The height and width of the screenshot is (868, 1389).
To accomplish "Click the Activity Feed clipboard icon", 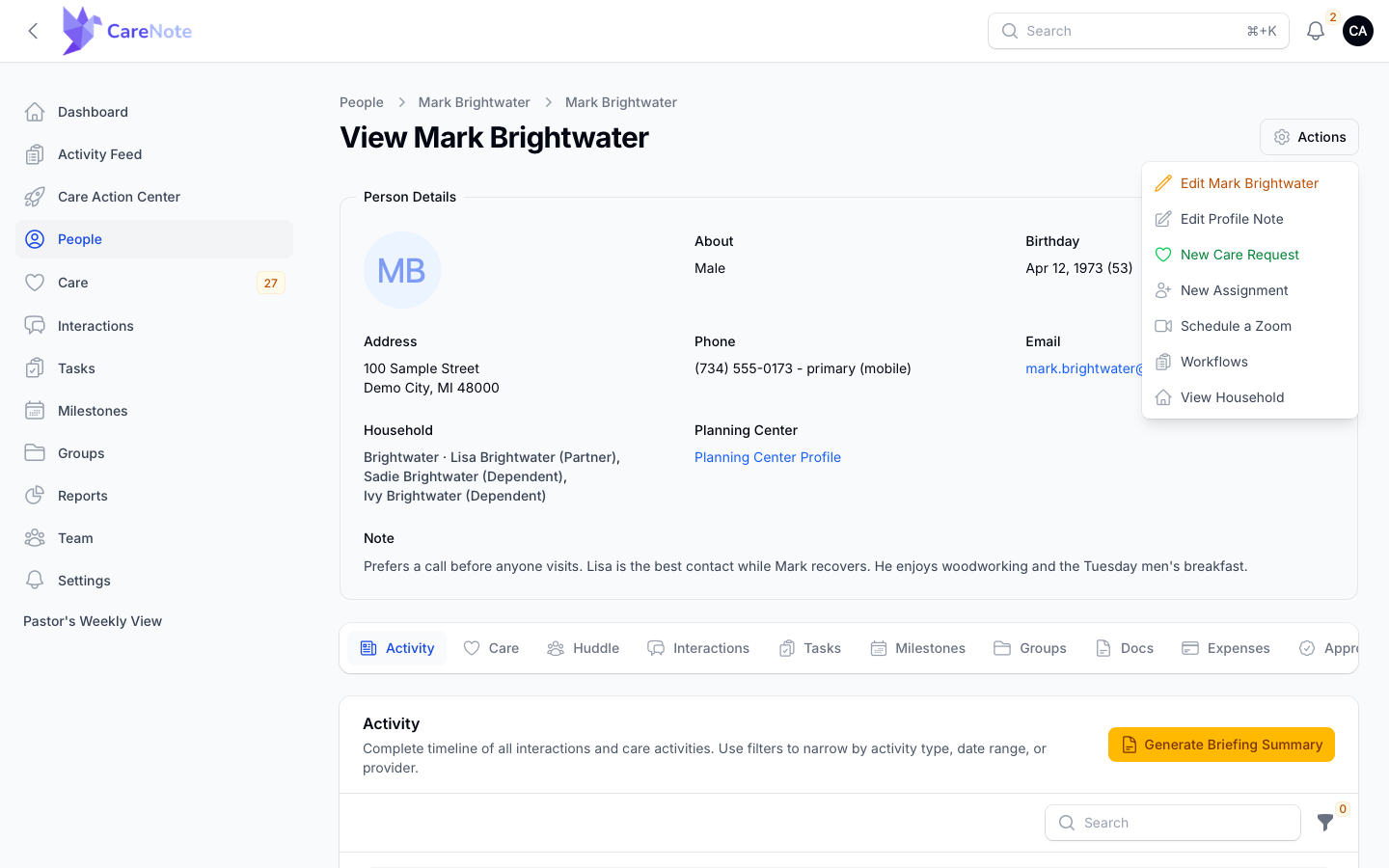I will click(35, 154).
